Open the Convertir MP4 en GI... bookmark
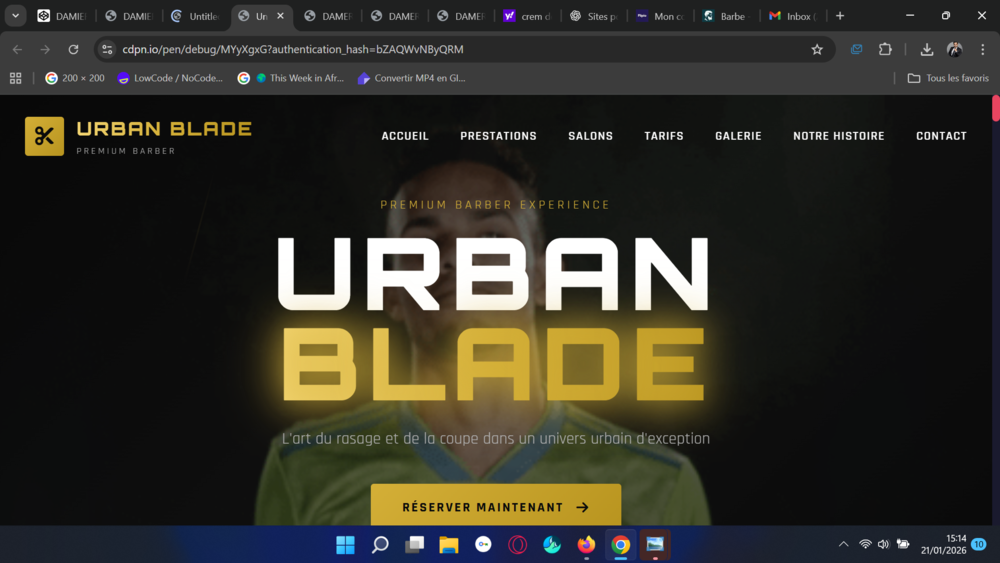 (411, 78)
